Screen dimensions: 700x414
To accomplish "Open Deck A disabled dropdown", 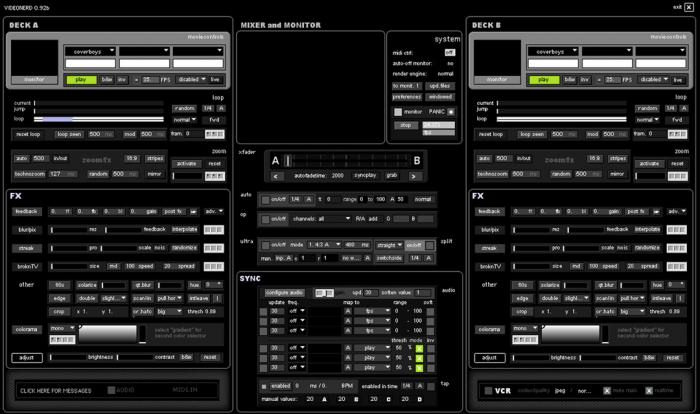I will tap(192, 79).
